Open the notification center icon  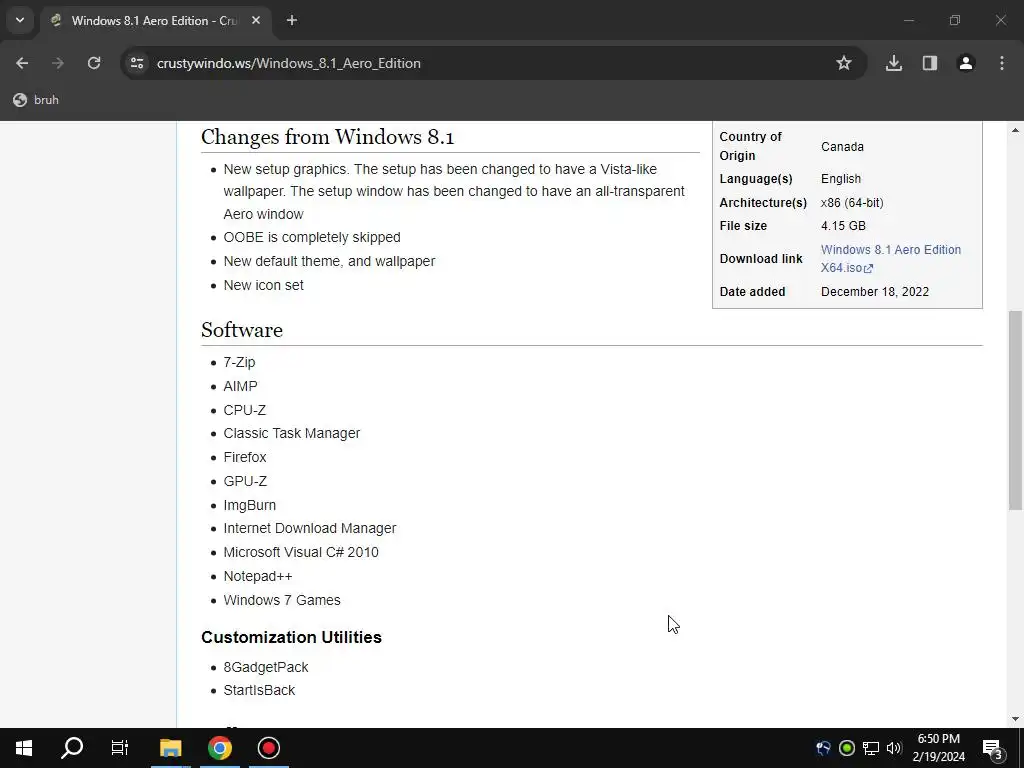pos(993,748)
